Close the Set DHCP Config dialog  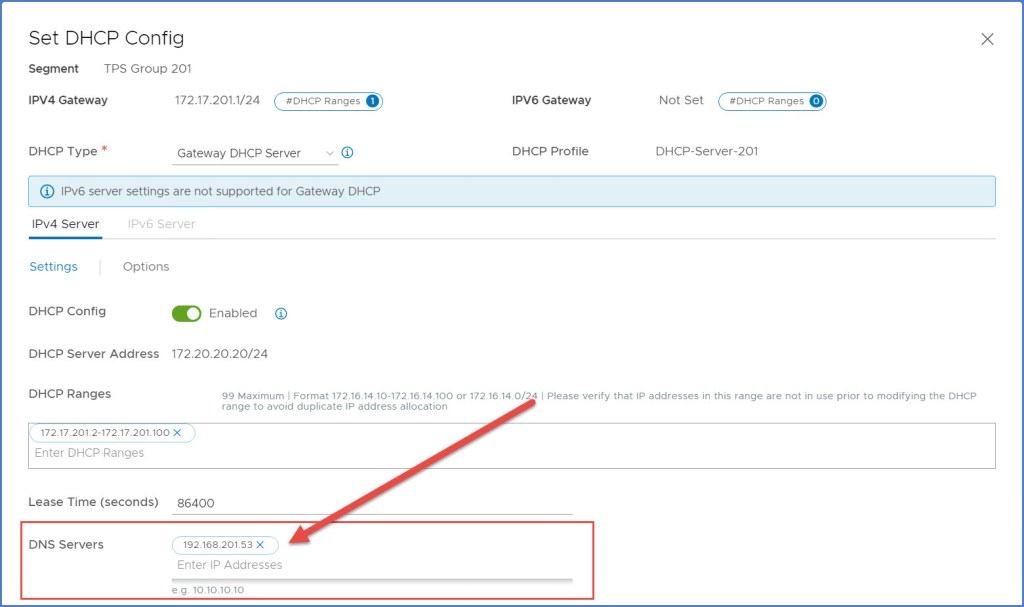click(x=987, y=39)
